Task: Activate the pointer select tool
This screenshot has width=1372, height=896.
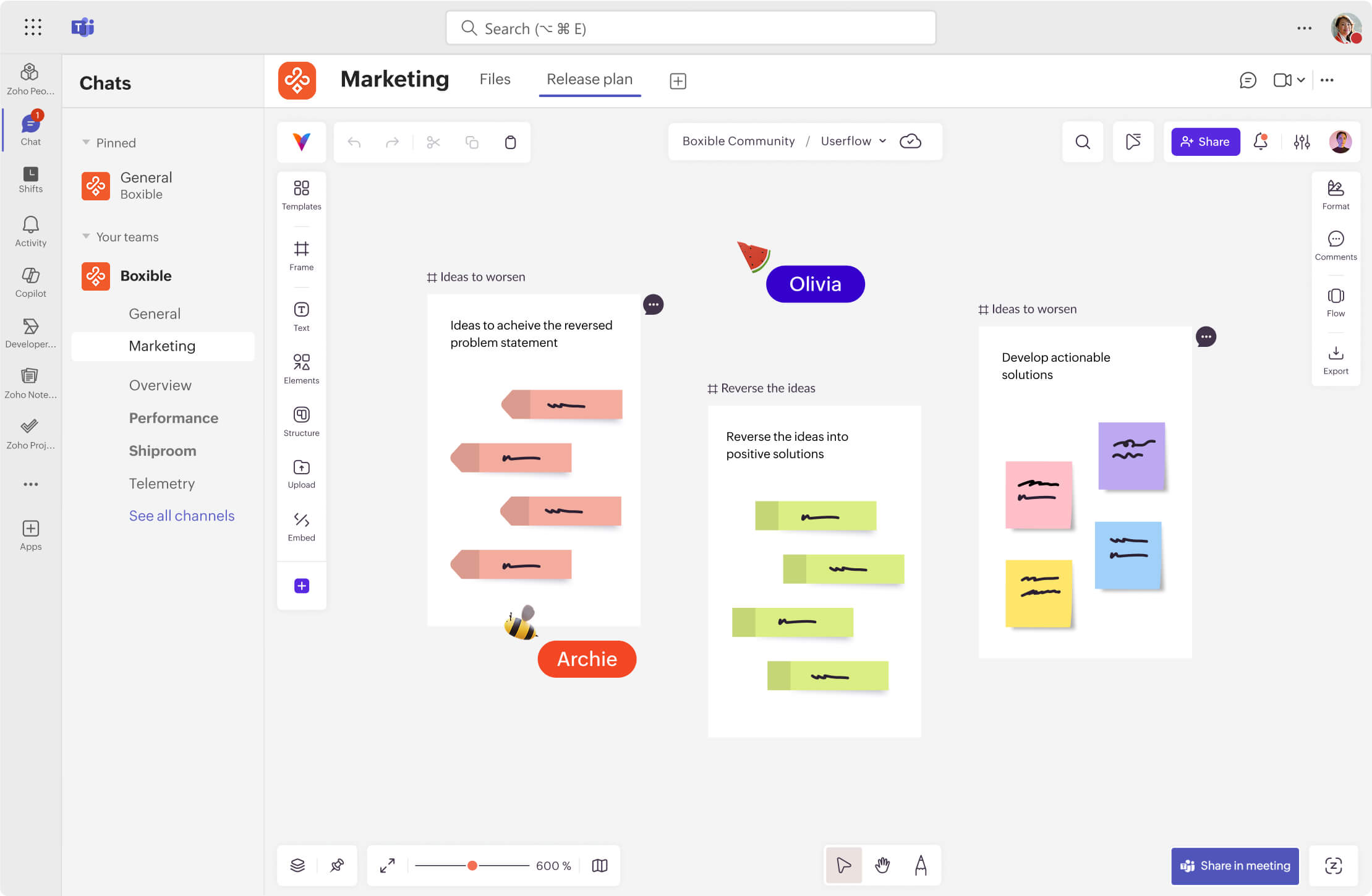Action: coord(843,865)
